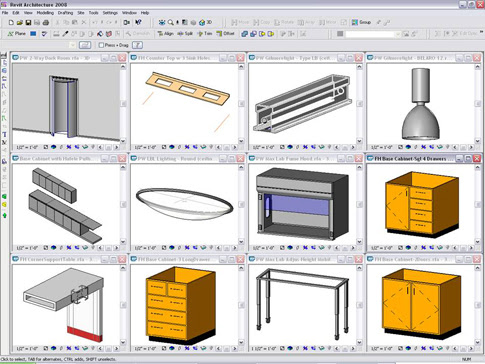485x364 pixels.
Task: Activate the Max Lab Fume Hood view
Action: (x=302, y=204)
